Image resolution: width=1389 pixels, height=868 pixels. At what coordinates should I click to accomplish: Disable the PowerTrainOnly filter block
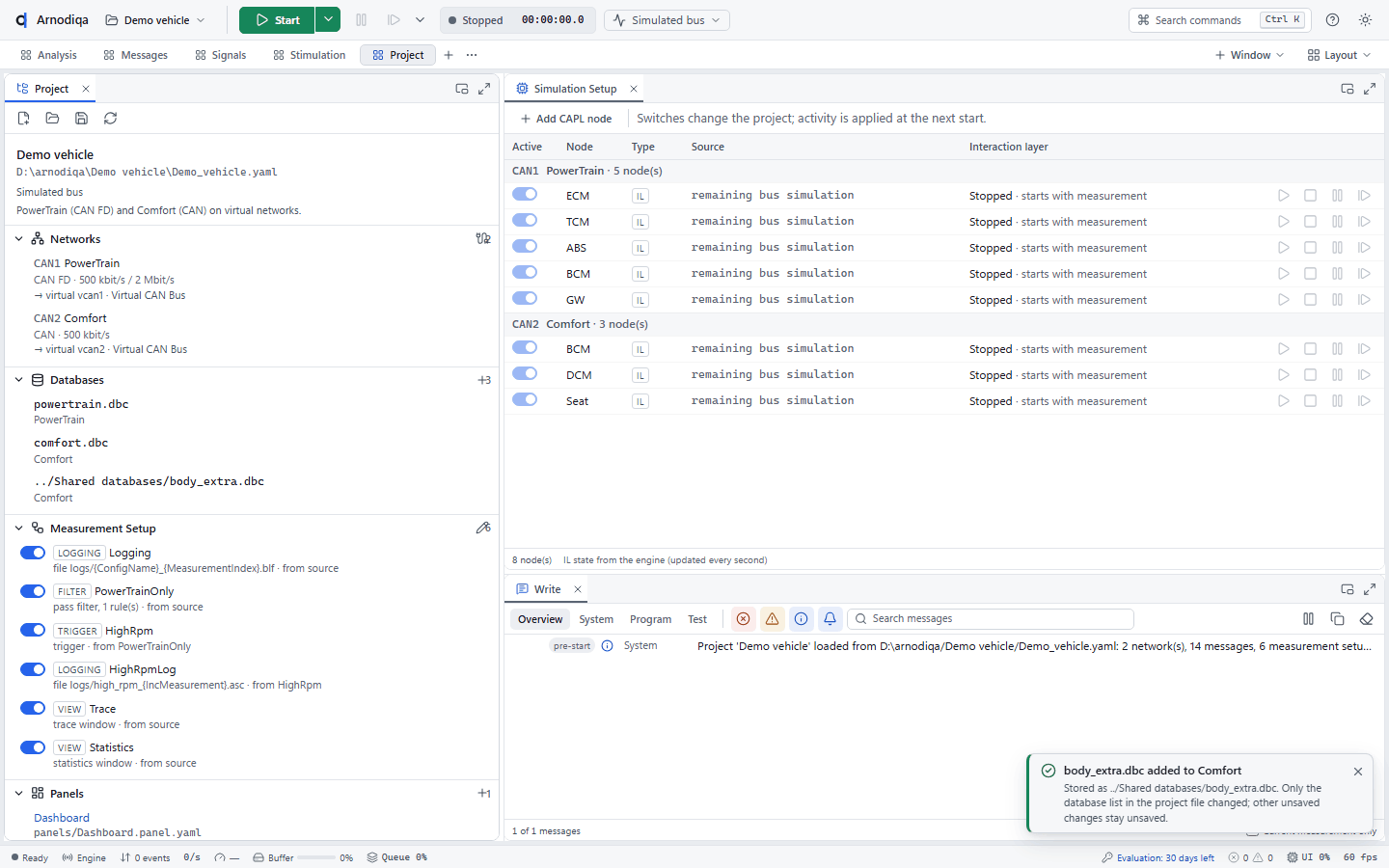click(x=33, y=591)
